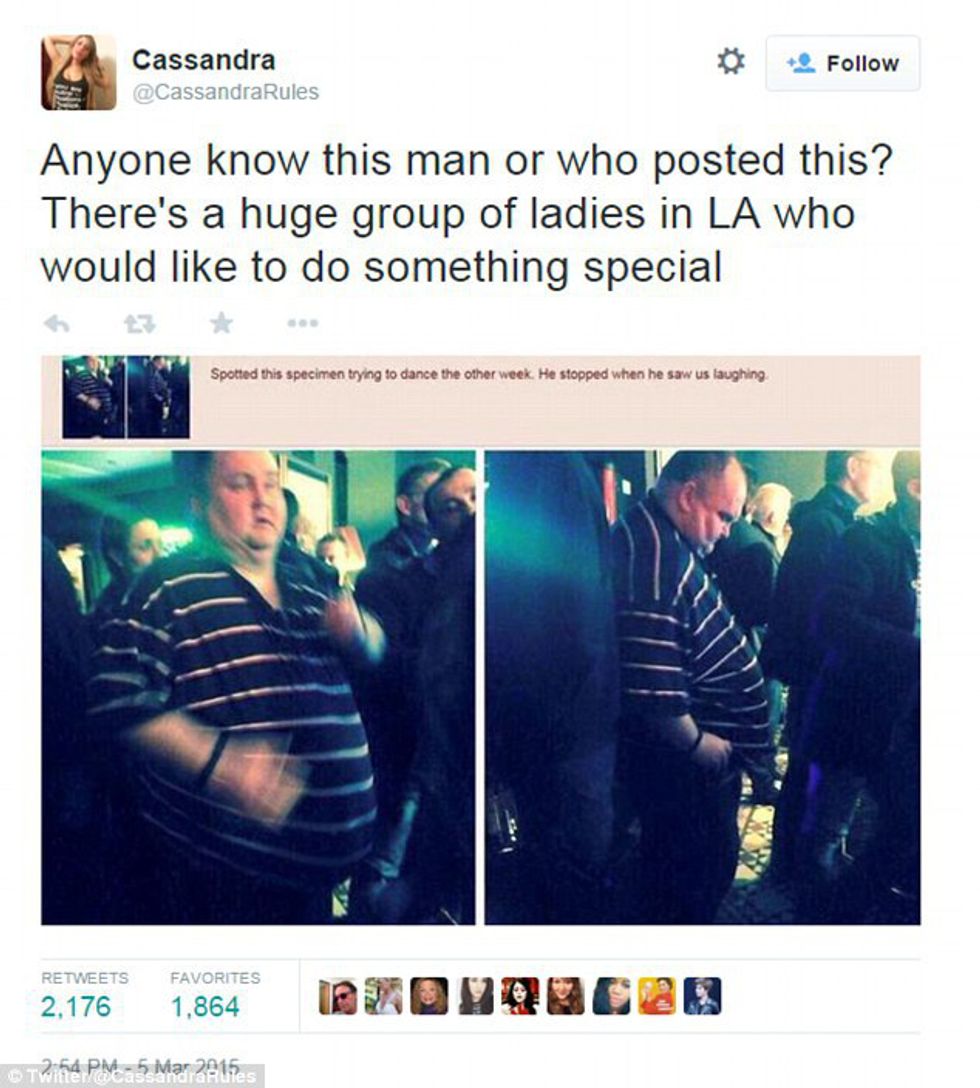Enlarge the right photo of man looking down
The image size is (980, 1088).
(702, 688)
